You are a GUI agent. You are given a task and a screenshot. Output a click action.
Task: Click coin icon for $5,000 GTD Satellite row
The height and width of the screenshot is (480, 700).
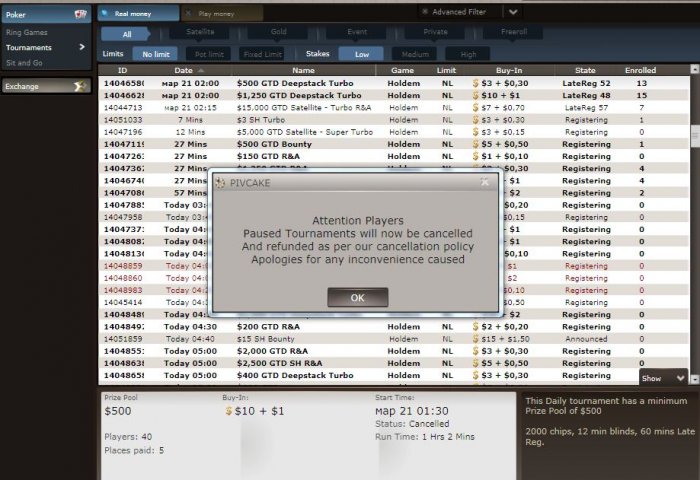[x=475, y=132]
